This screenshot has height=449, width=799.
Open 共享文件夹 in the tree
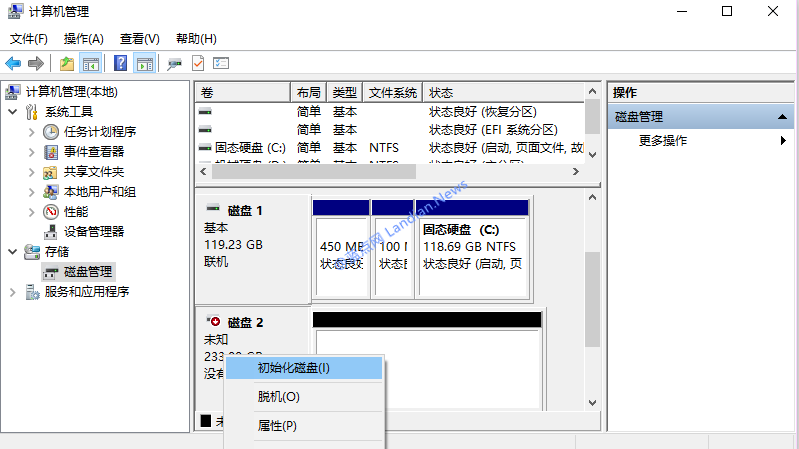pyautogui.click(x=94, y=172)
